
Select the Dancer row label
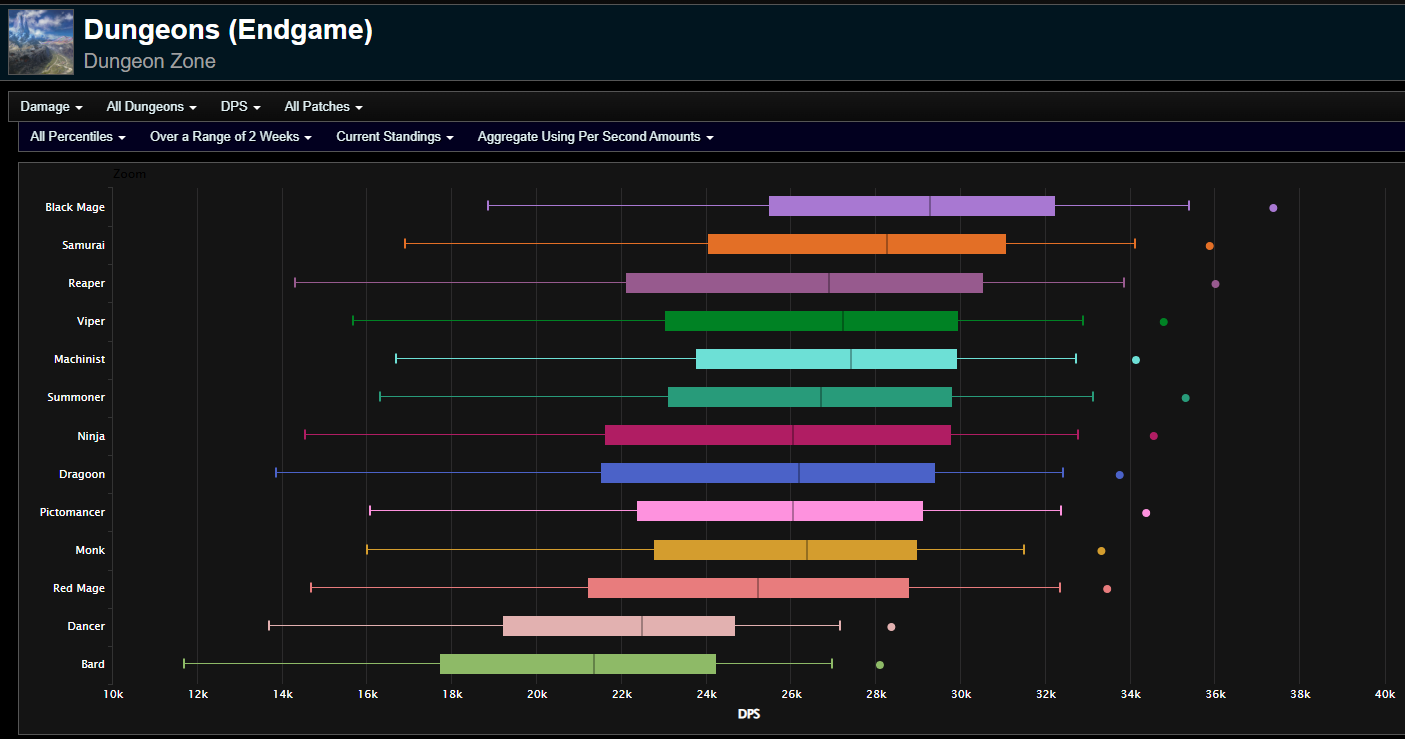[86, 626]
